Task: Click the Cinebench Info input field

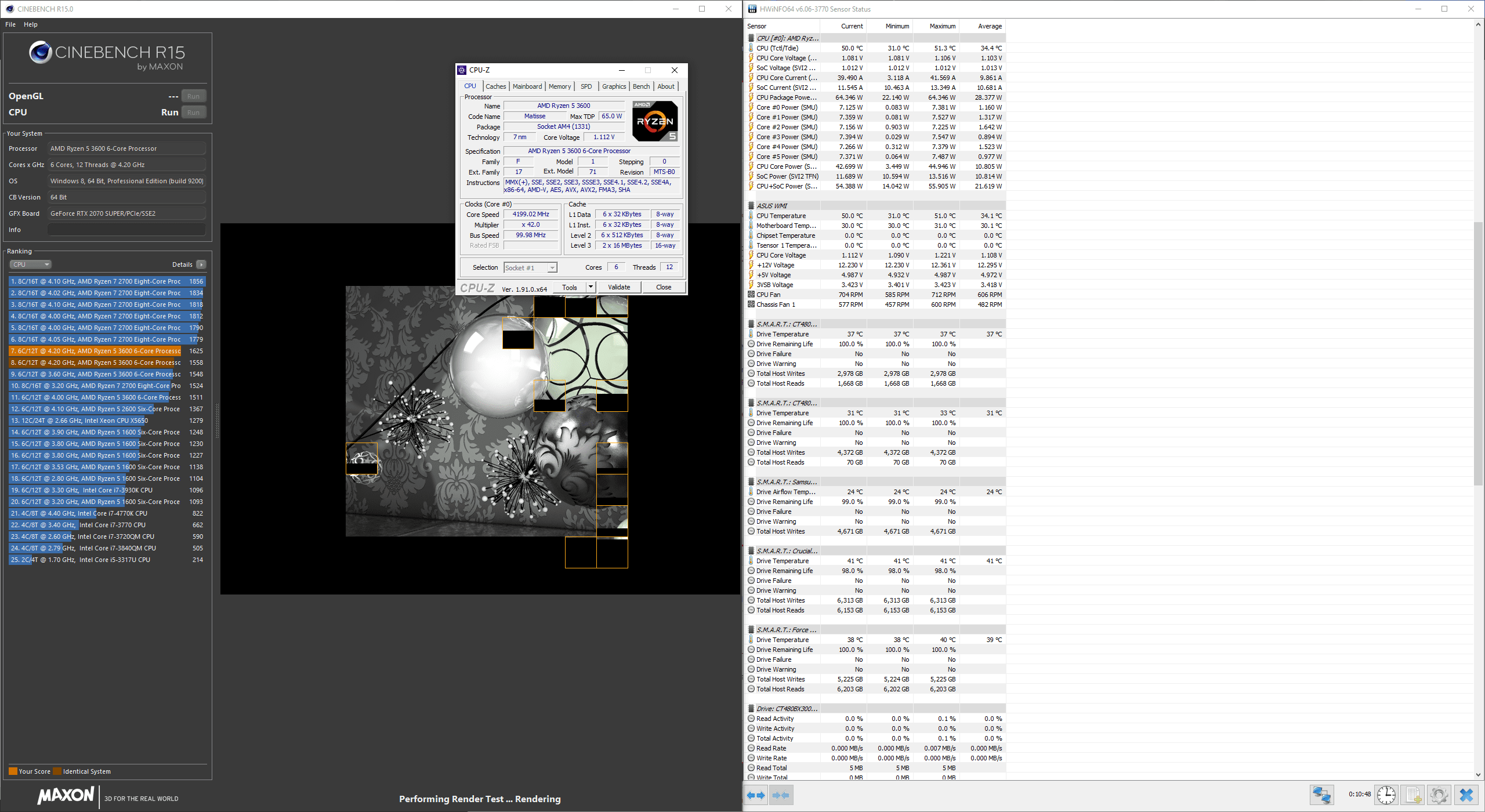Action: click(x=126, y=230)
